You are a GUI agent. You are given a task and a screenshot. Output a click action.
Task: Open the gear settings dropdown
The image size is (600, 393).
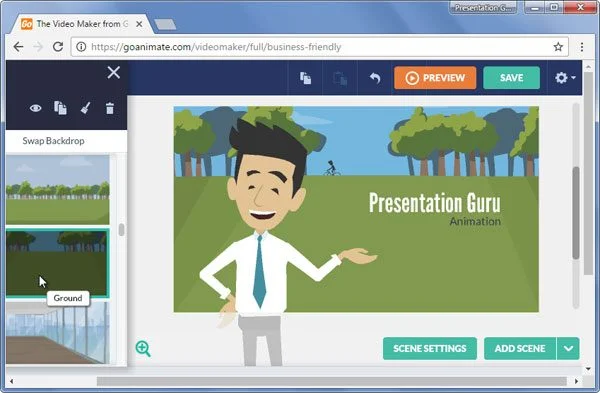(565, 78)
